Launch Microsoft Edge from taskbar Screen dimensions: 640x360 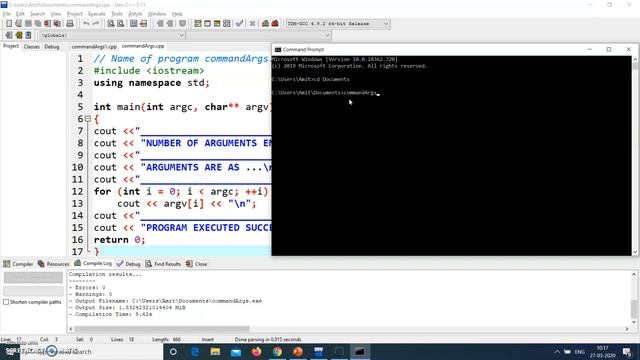[195, 352]
